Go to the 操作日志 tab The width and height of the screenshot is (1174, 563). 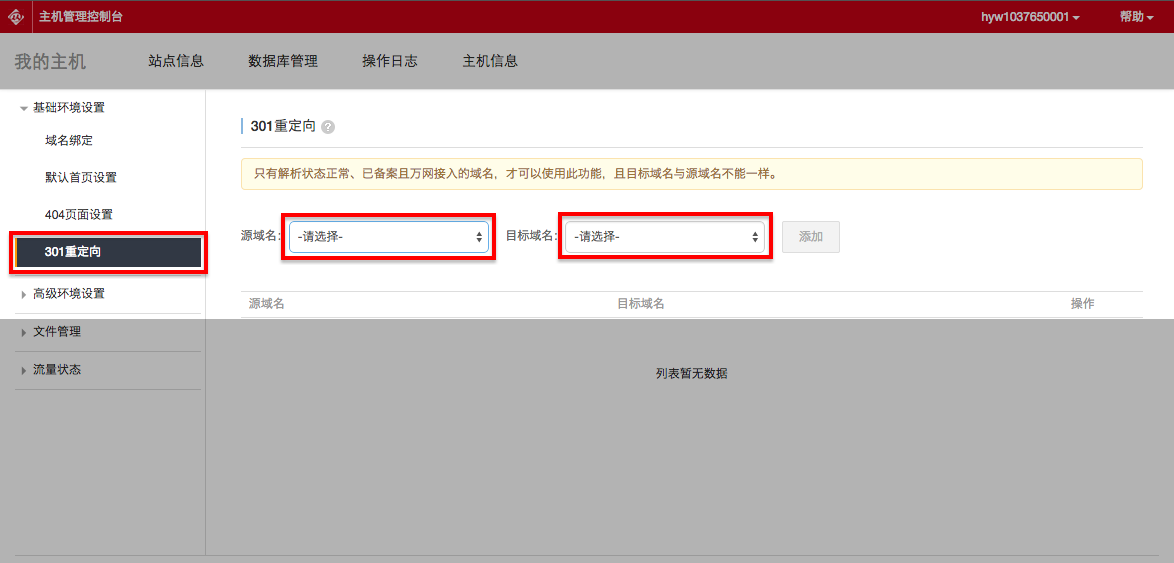pos(390,61)
